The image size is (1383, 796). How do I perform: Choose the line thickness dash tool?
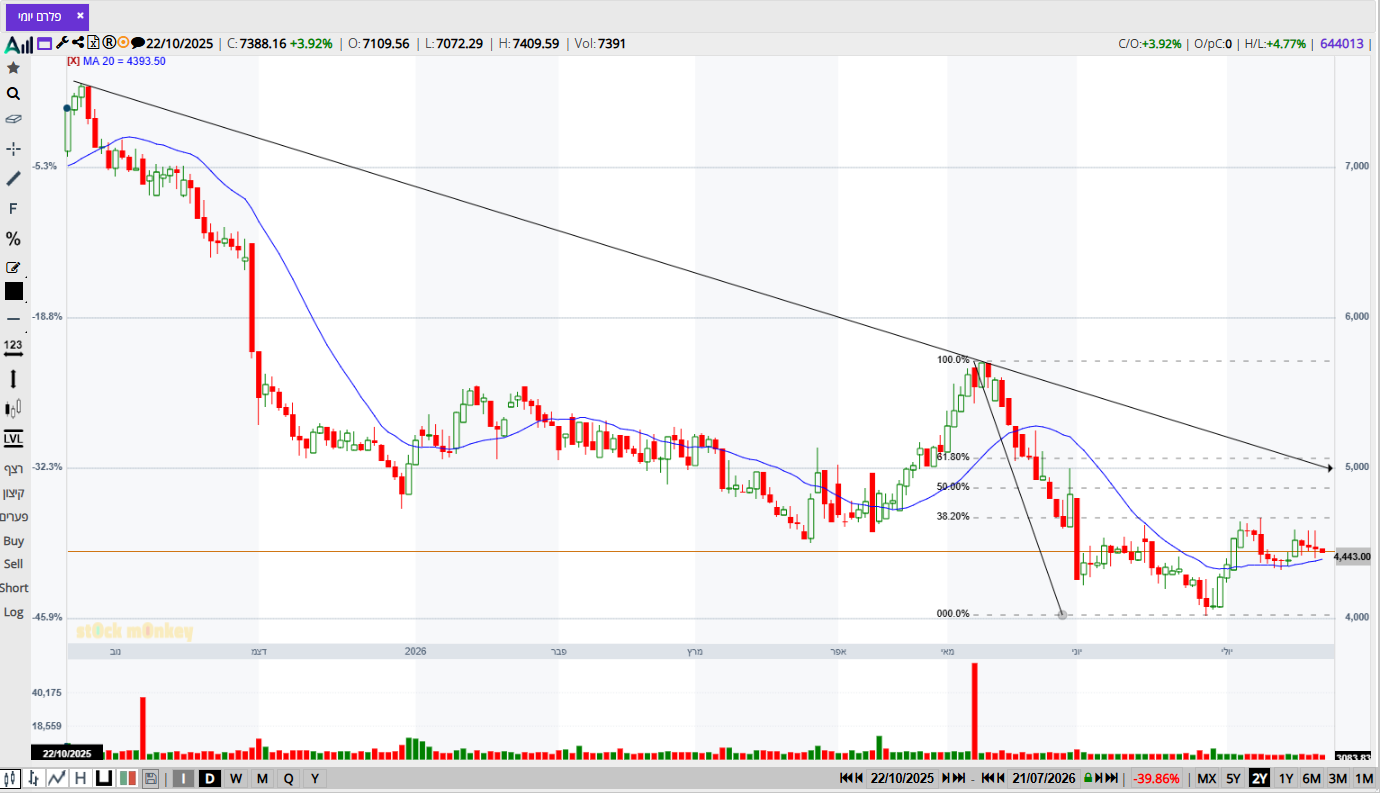[13, 320]
